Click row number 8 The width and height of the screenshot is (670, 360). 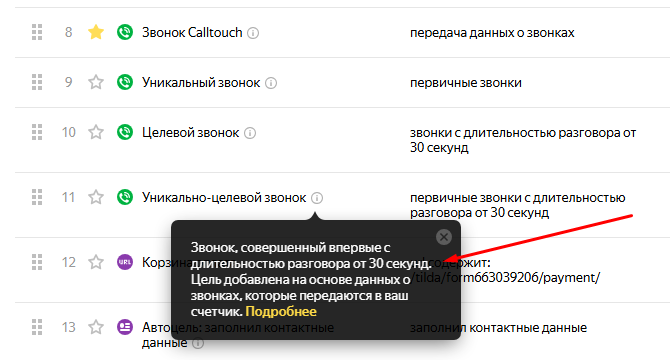coord(68,32)
